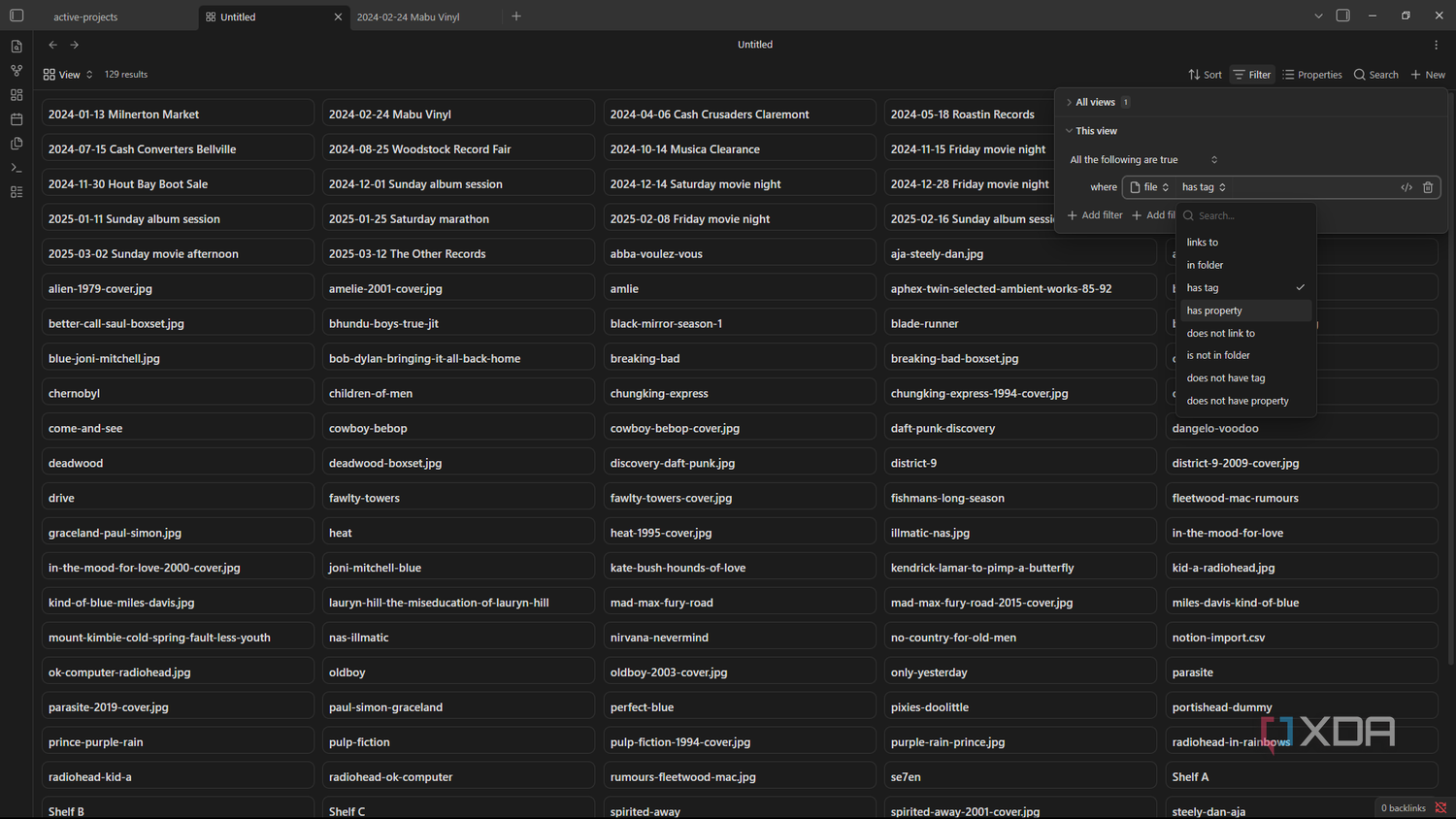Collapse This view filter section
This screenshot has height=819, width=1456.
pos(1092,131)
